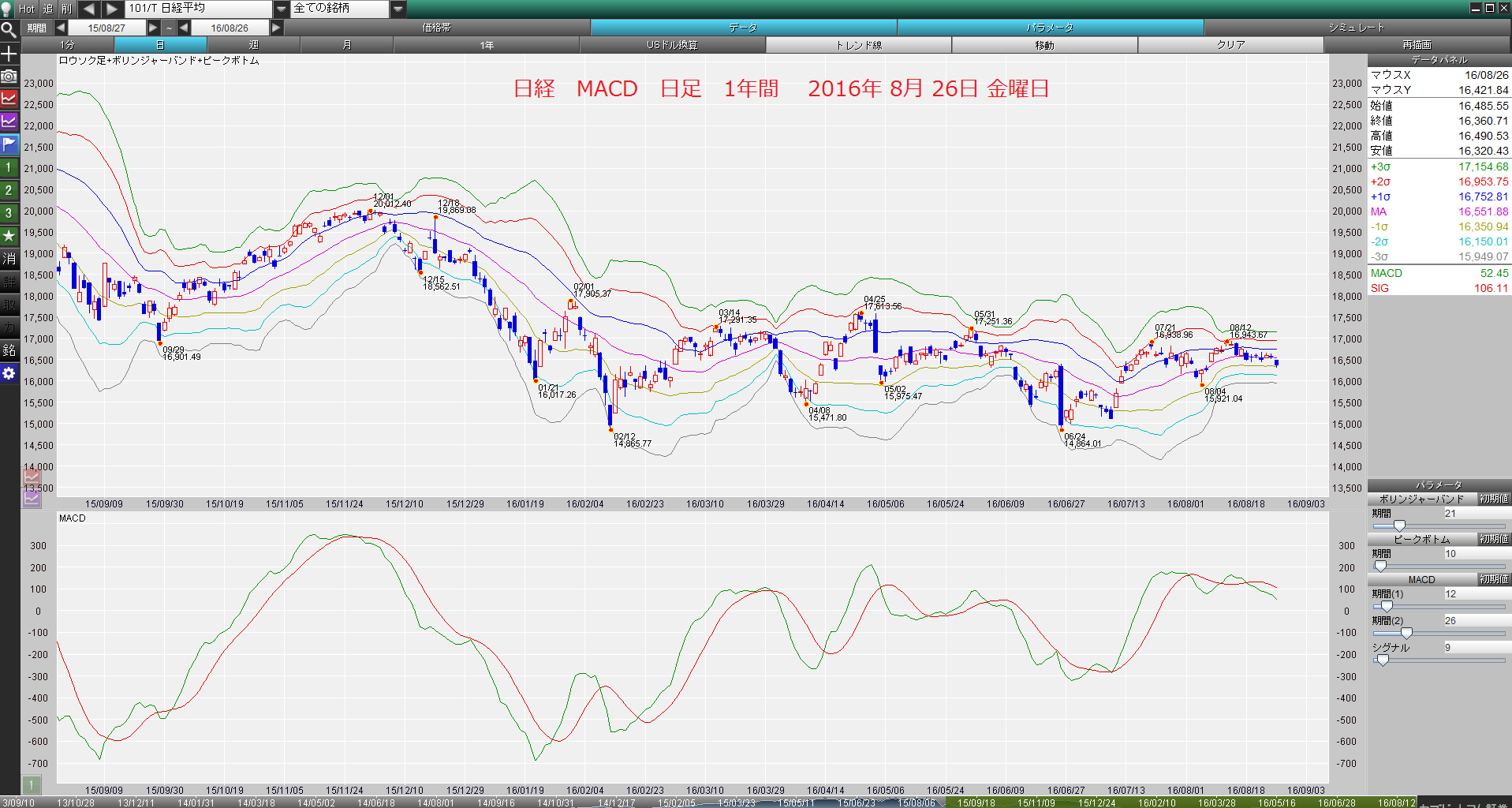Screen dimensions: 1512x808
Task: Click the 力 sidebar button
Action: [x=9, y=327]
